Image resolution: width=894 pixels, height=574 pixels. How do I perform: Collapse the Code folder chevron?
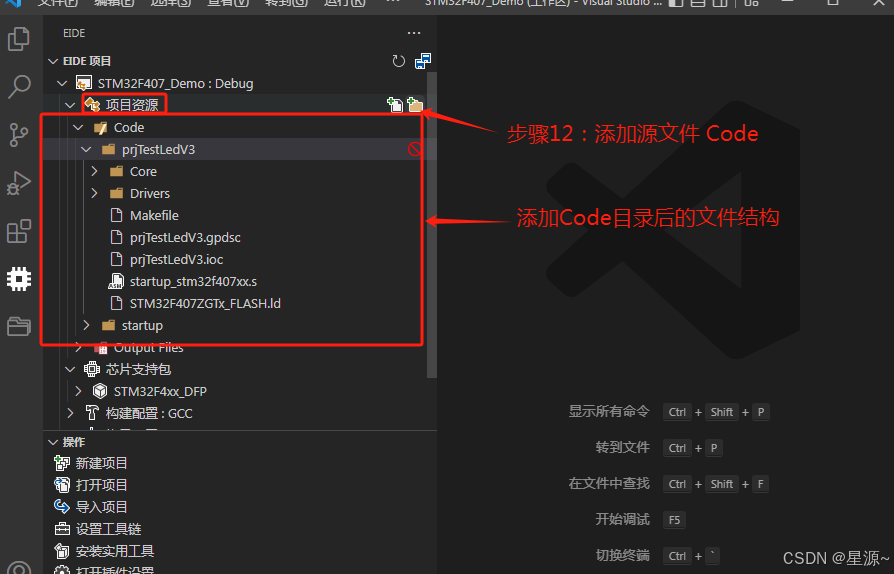tap(78, 128)
